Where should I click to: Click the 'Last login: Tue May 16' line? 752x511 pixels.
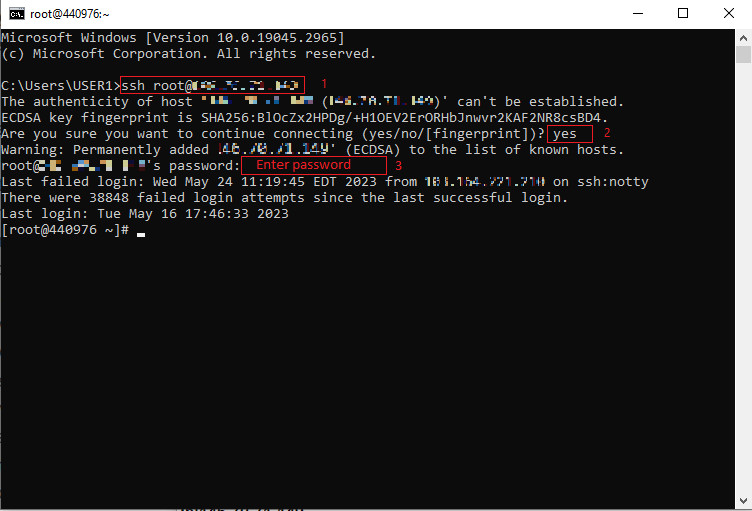(x=145, y=214)
